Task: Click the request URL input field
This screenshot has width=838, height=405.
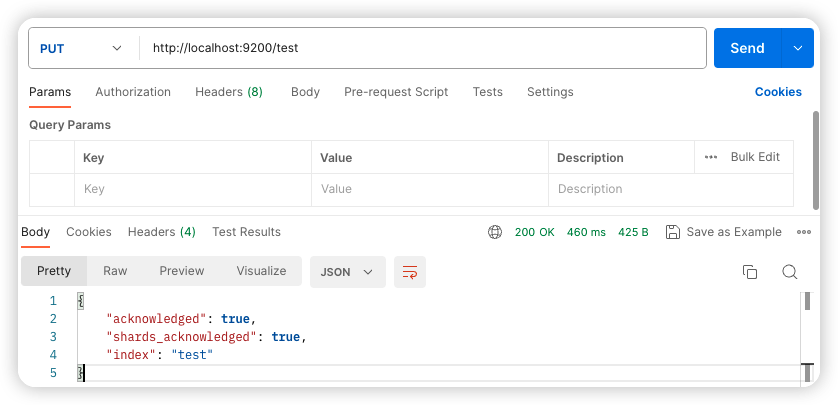Action: point(423,48)
